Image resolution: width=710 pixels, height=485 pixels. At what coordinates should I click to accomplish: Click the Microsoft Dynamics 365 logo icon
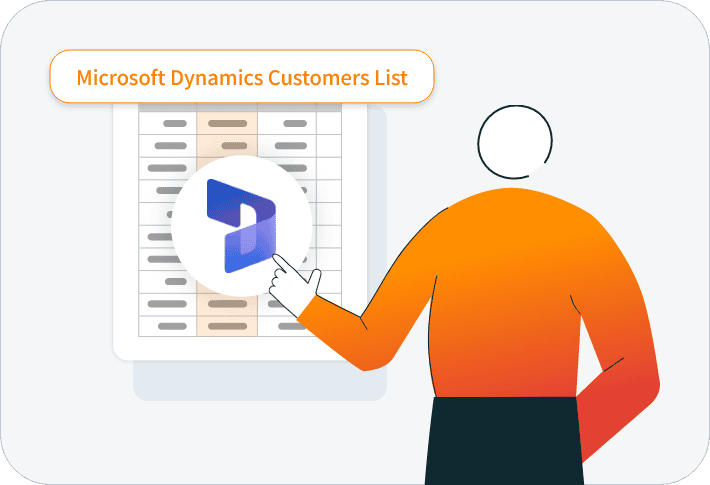241,226
